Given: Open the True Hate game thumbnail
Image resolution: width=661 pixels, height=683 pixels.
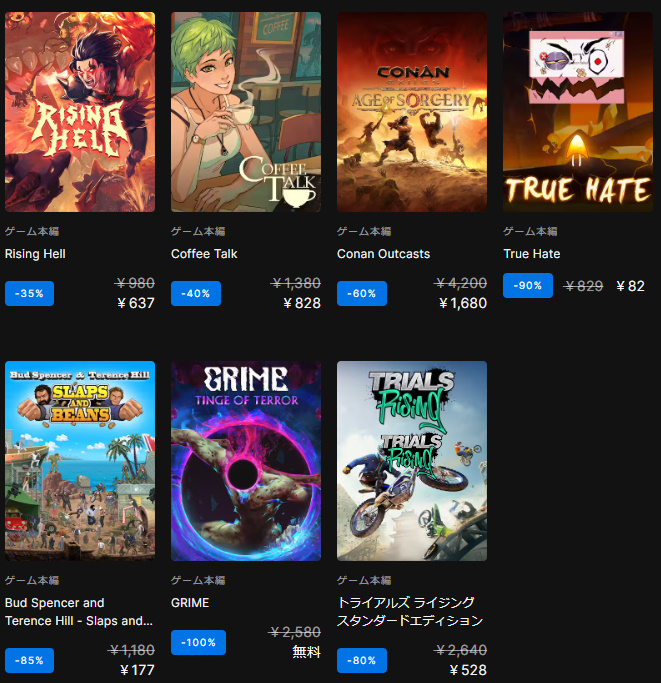Looking at the screenshot, I should click(578, 112).
